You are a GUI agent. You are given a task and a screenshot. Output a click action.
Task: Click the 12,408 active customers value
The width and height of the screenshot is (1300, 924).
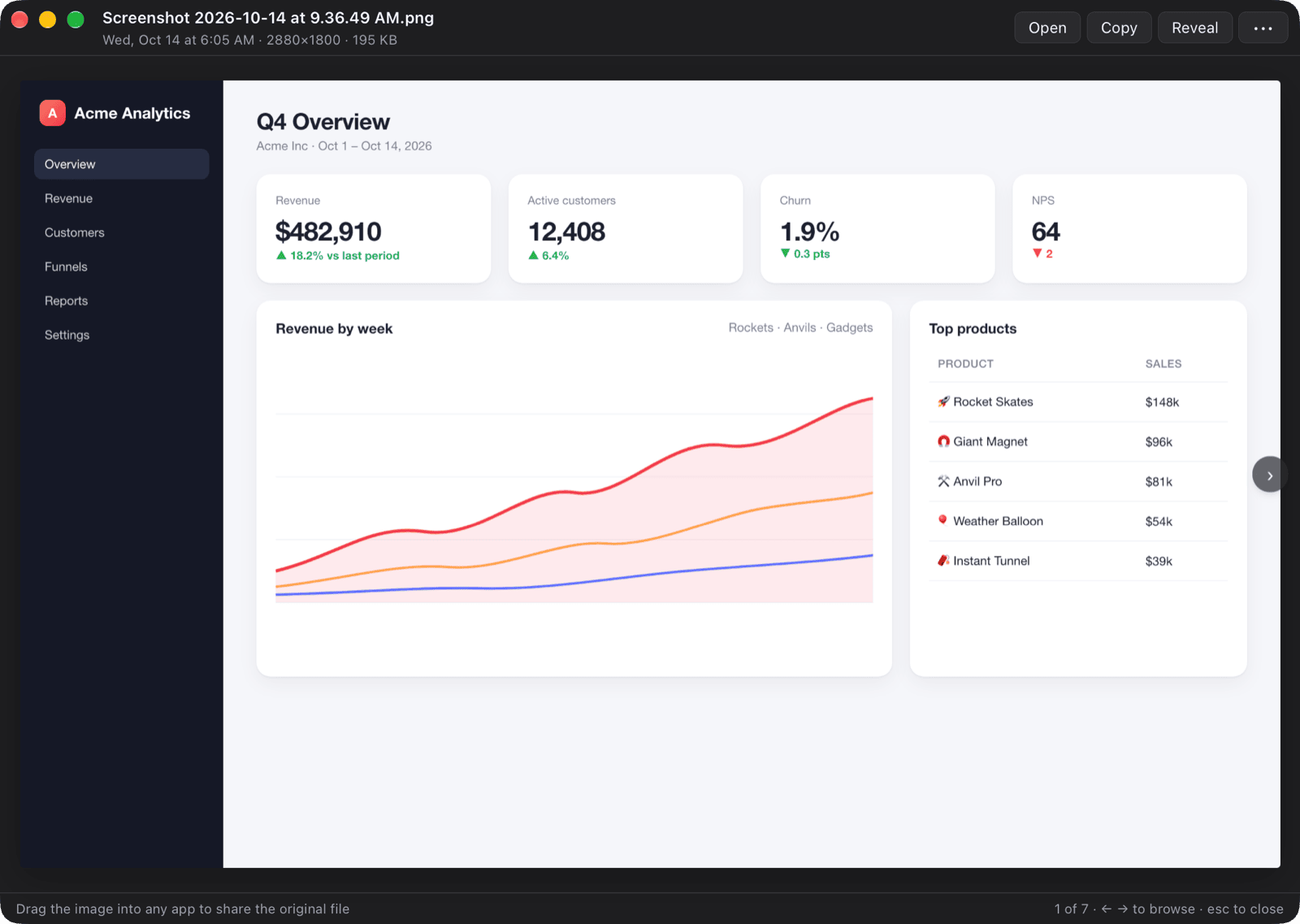click(566, 232)
